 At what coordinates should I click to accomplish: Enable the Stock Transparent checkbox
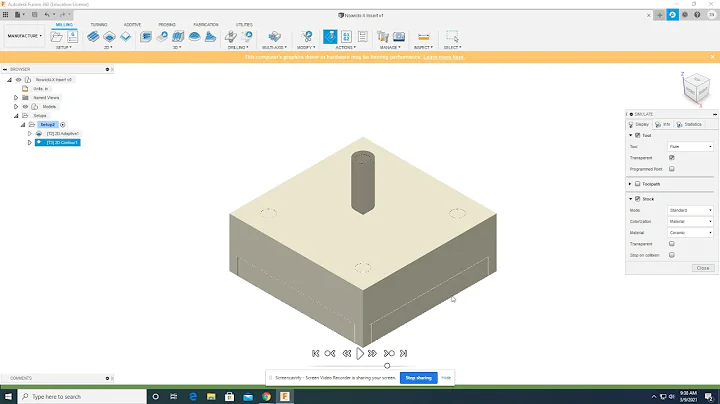[672, 244]
